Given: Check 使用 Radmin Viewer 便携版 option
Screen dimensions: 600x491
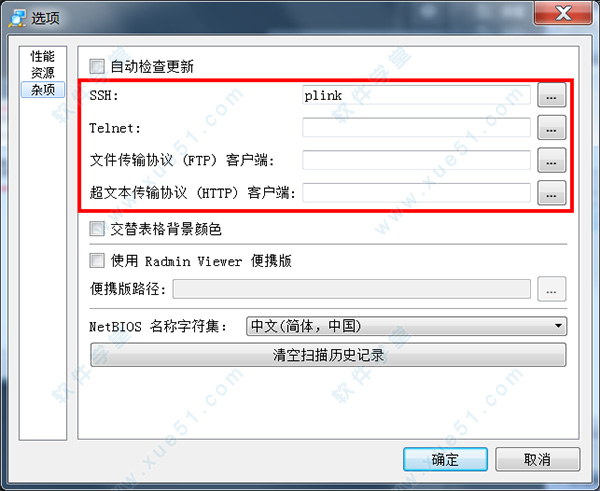Looking at the screenshot, I should coord(97,261).
